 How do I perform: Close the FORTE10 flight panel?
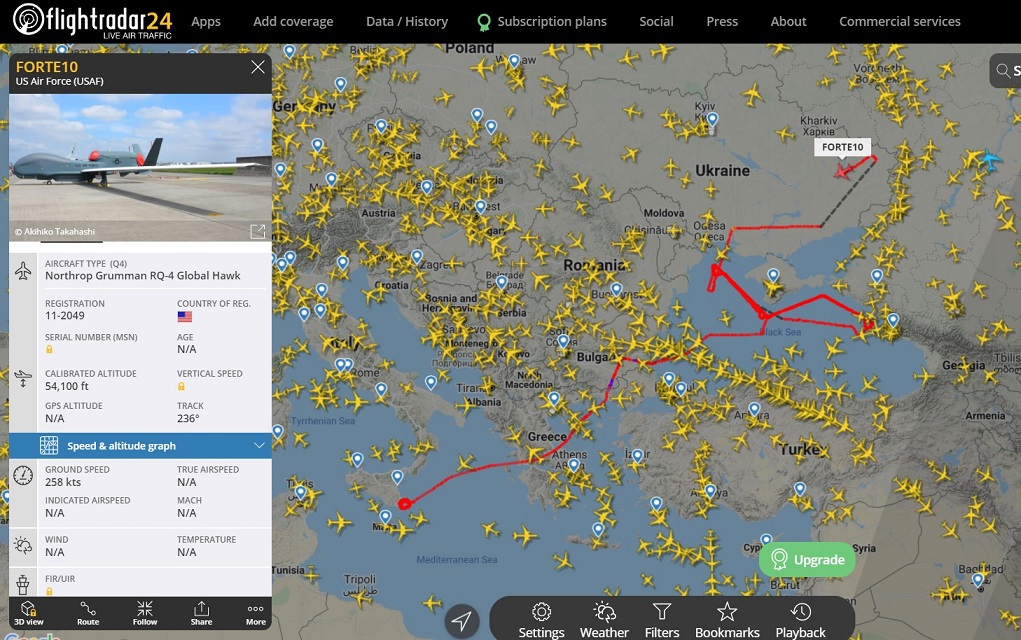coord(258,67)
